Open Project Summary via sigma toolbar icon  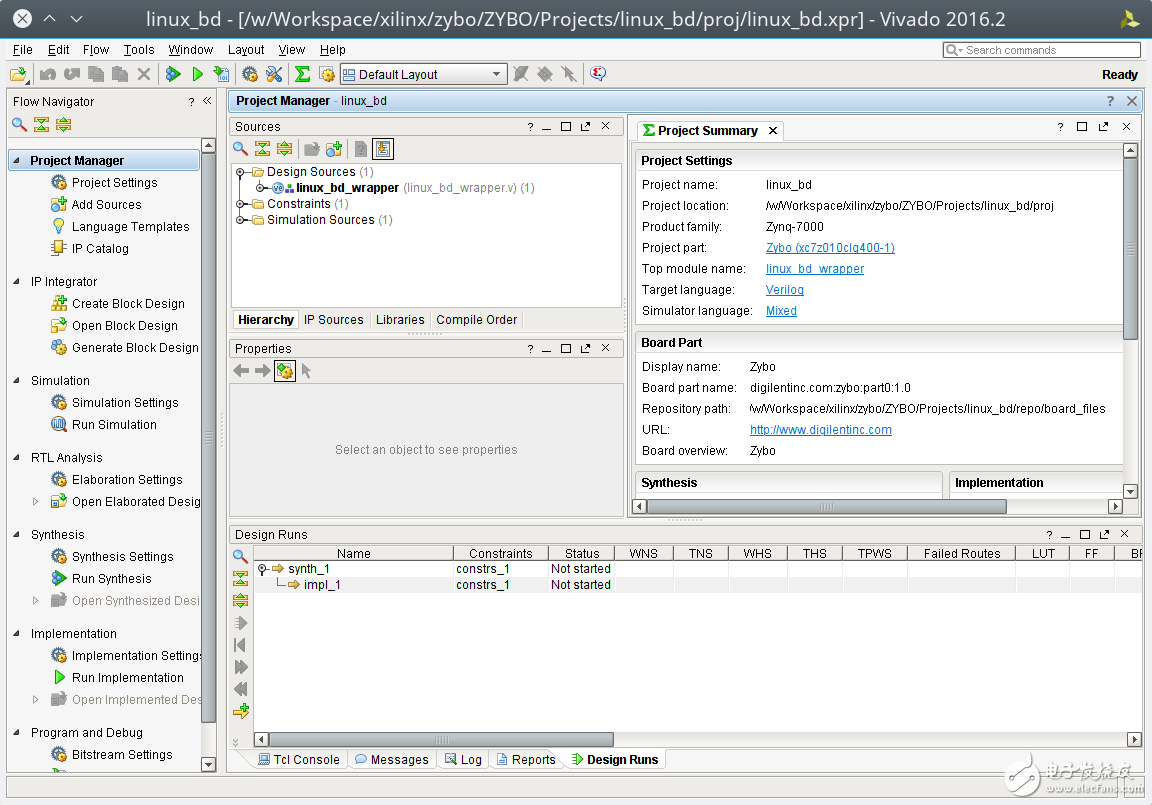point(302,74)
